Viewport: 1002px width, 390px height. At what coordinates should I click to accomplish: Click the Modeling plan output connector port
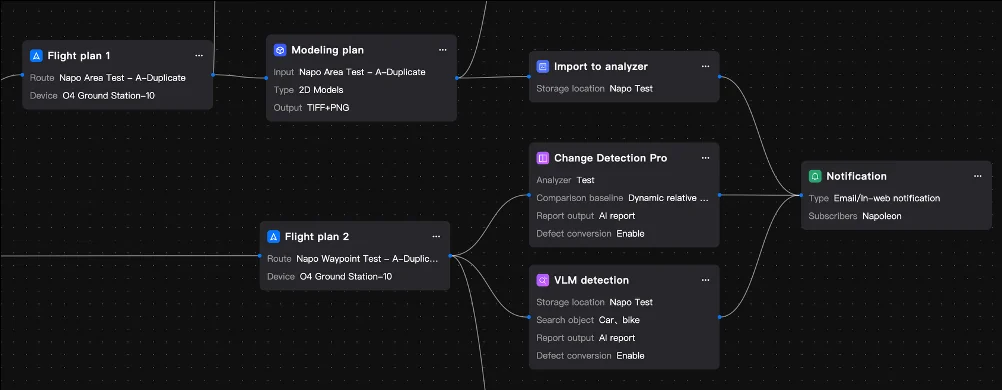coord(456,78)
